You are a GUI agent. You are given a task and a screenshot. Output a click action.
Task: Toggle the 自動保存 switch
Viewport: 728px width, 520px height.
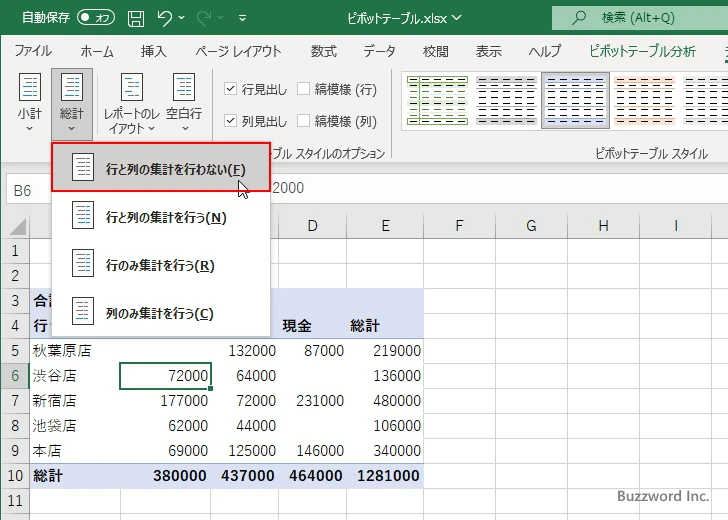tap(96, 18)
